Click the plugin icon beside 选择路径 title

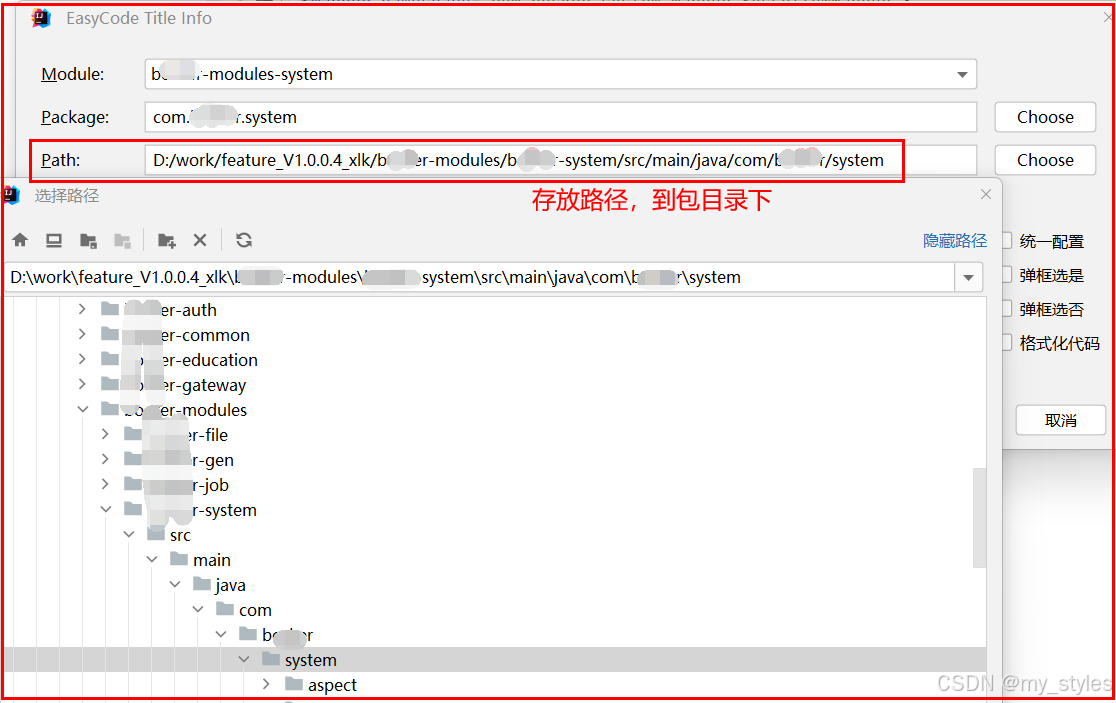(13, 194)
